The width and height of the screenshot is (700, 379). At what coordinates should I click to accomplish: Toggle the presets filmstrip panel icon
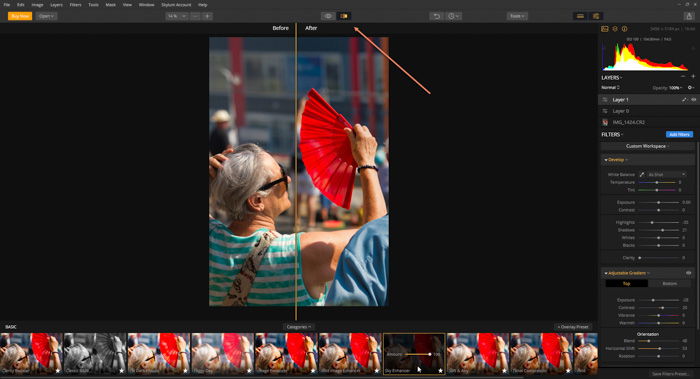580,16
